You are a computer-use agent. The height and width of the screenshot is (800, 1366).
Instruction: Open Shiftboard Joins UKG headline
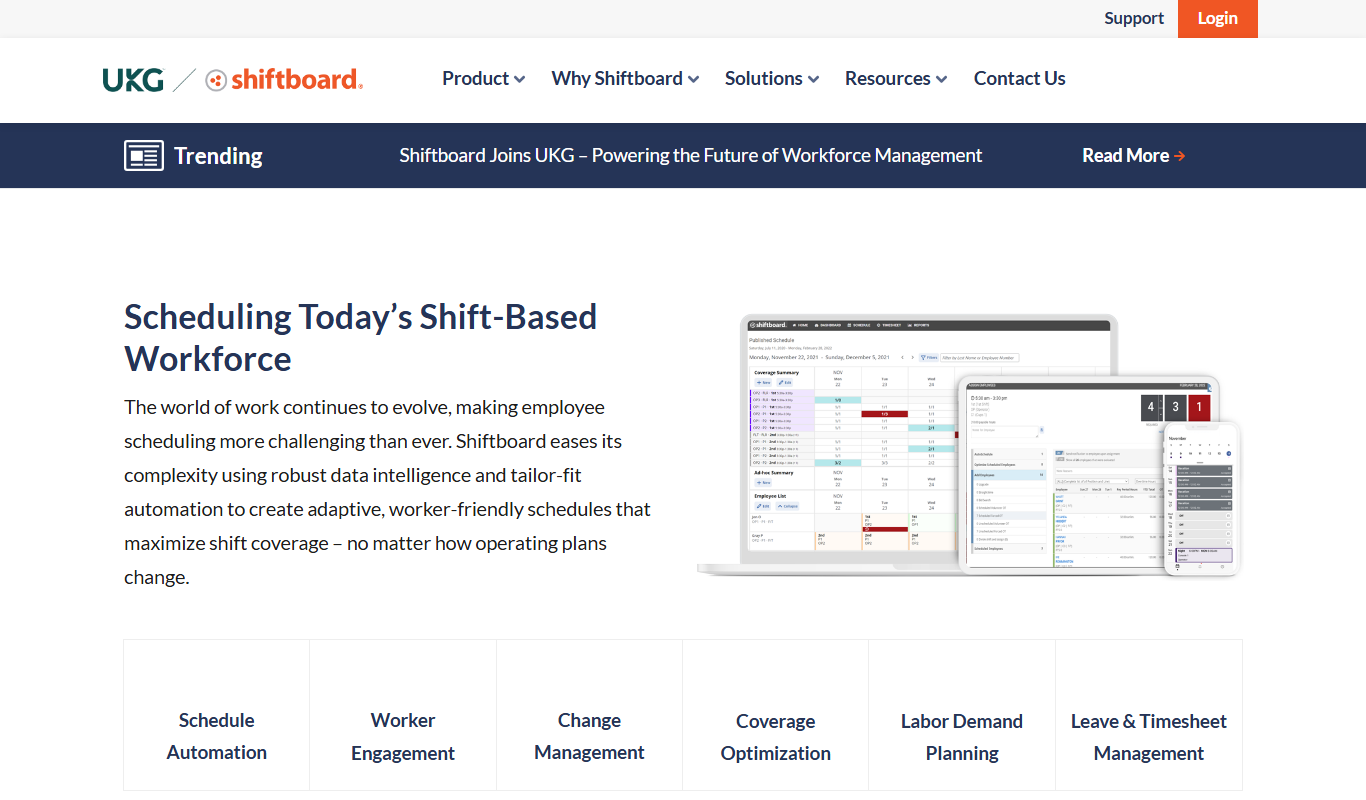691,155
